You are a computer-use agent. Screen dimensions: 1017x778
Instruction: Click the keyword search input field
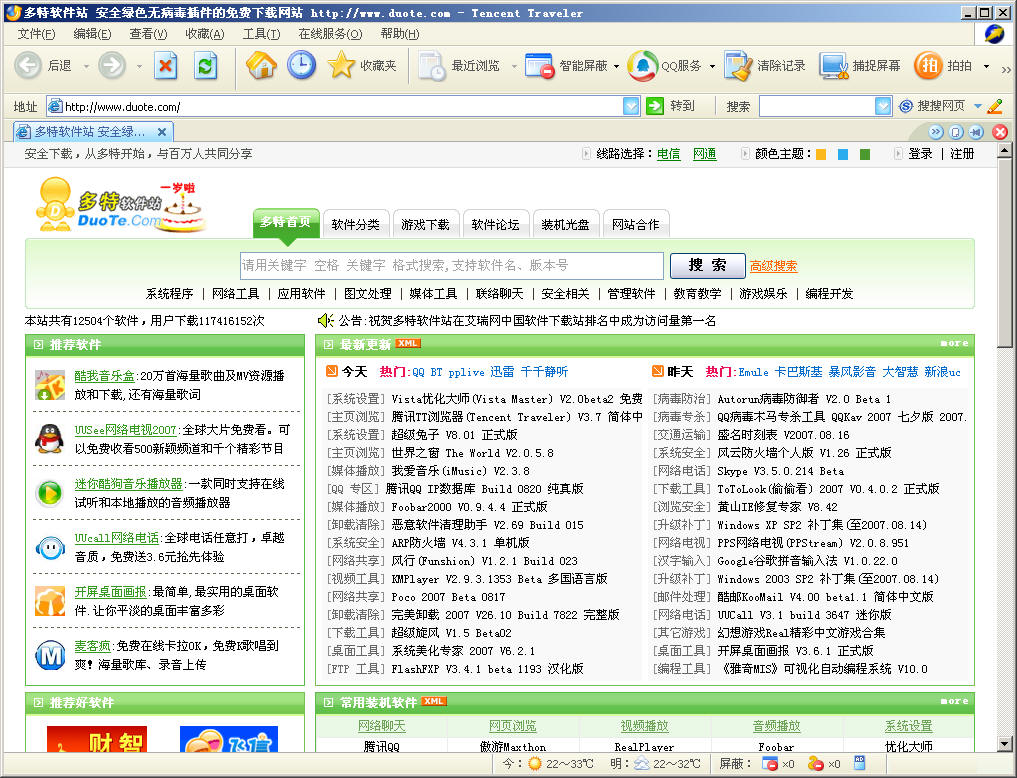pos(451,265)
